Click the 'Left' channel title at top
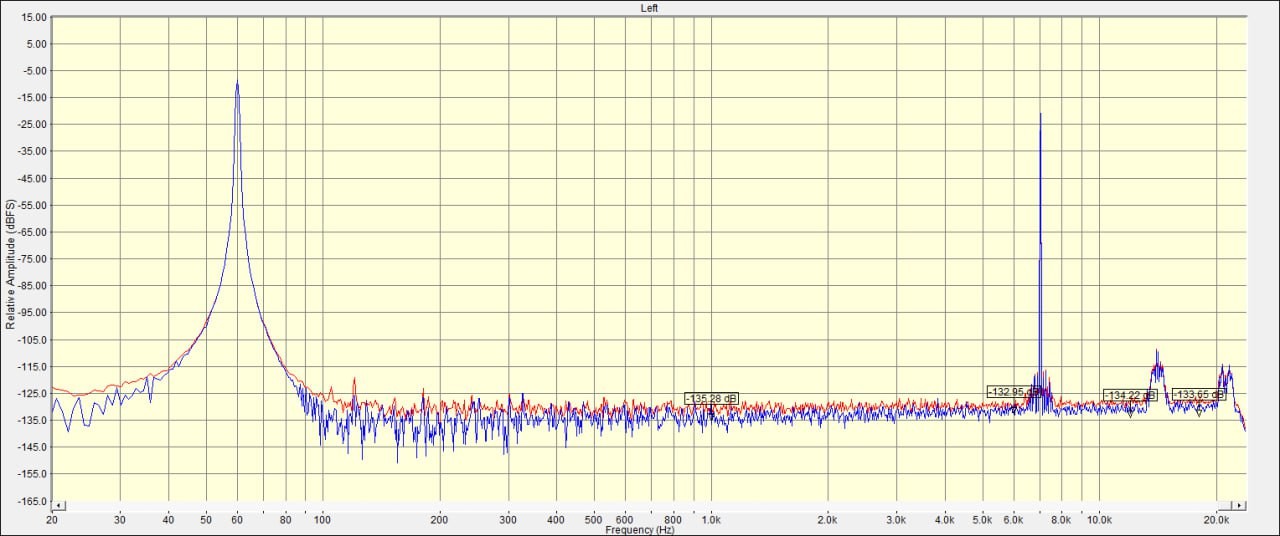This screenshot has height=536, width=1280. coord(649,8)
